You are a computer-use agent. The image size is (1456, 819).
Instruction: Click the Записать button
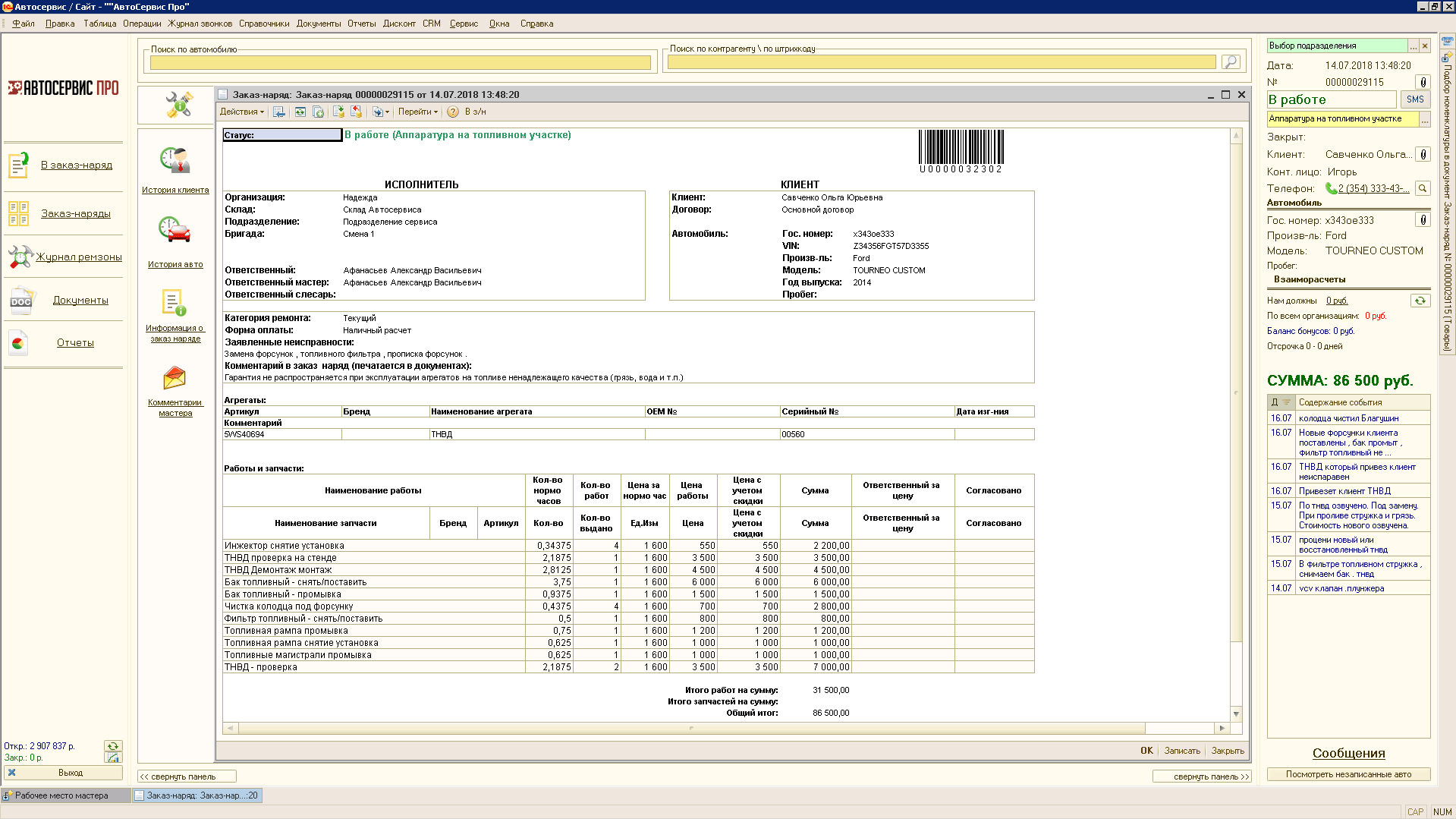[x=1181, y=751]
